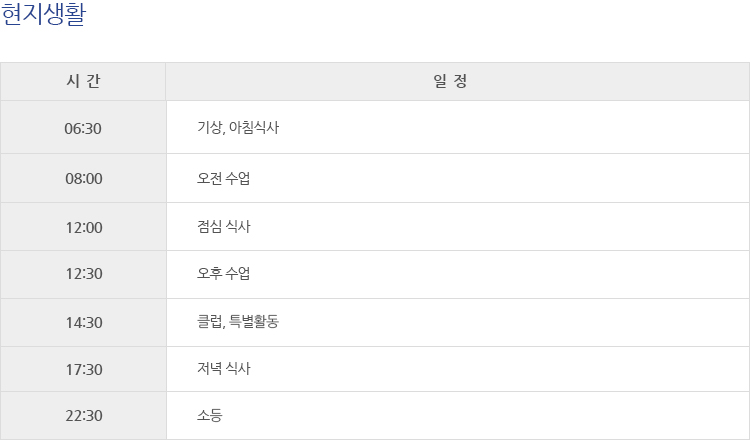The image size is (750, 447).
Task: Select the 12:00 time cell
Action: tap(83, 227)
